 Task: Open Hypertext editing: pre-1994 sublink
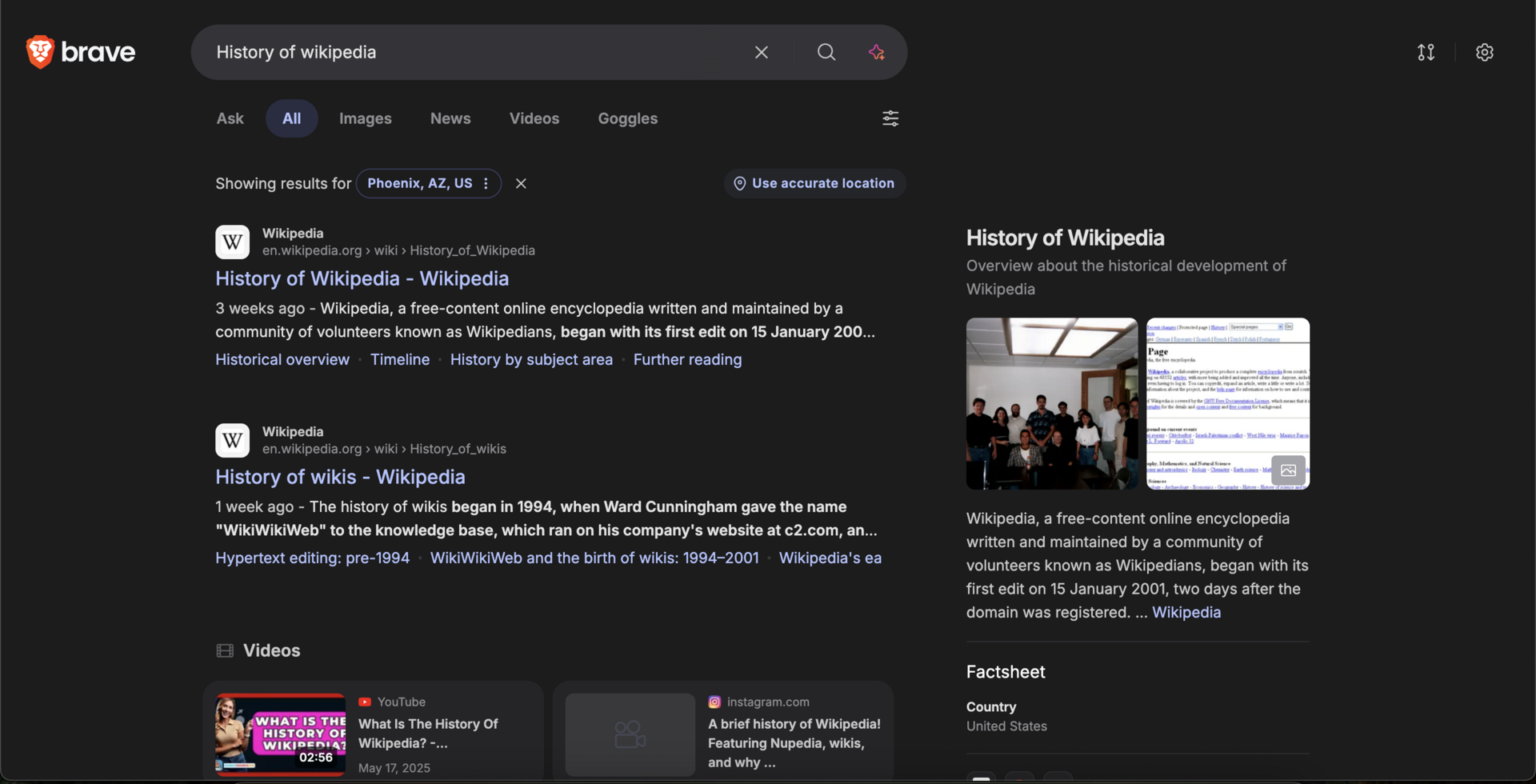click(312, 558)
